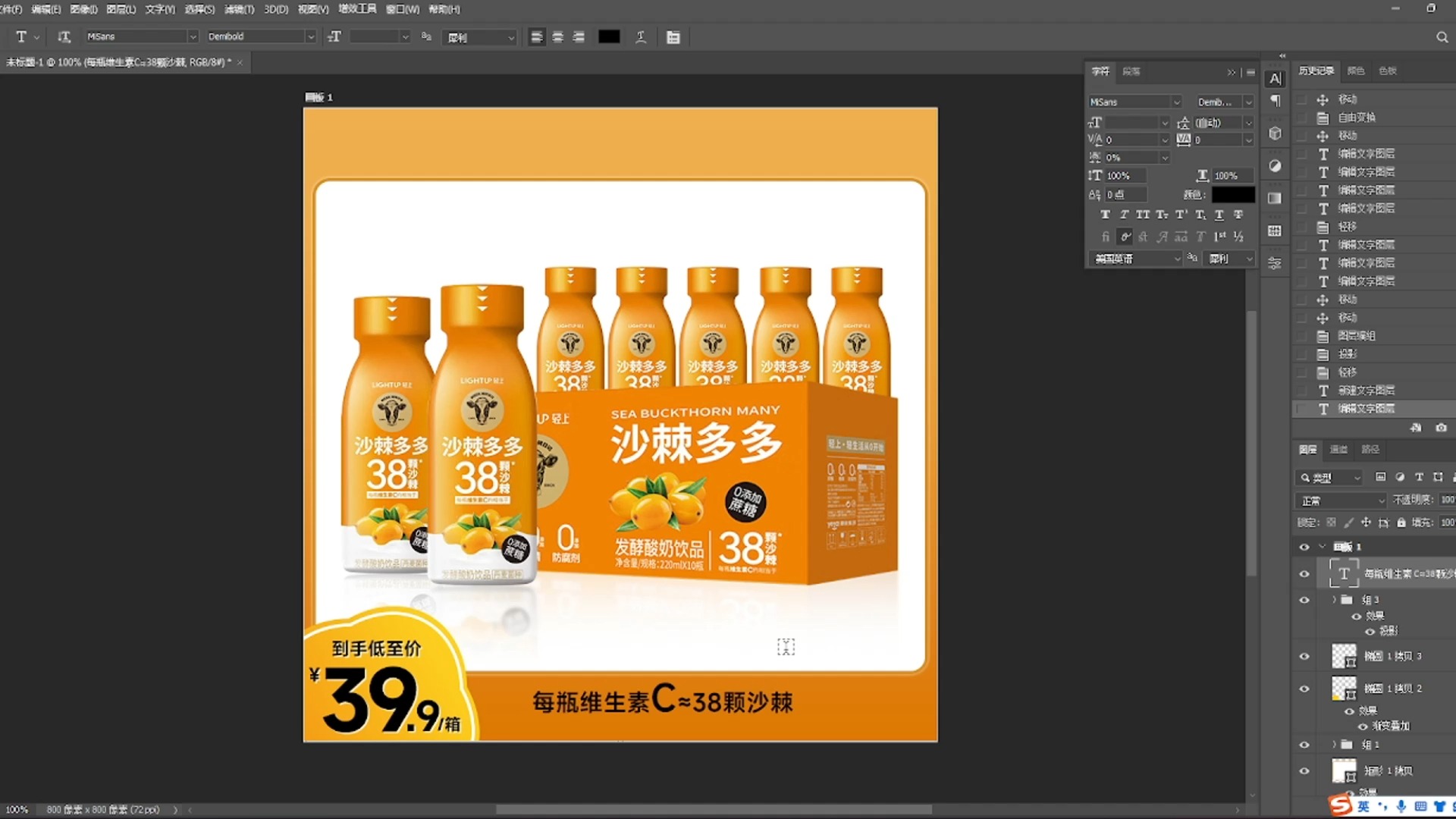This screenshot has width=1456, height=819.
Task: Open the 文字(Y) menu
Action: [160, 9]
